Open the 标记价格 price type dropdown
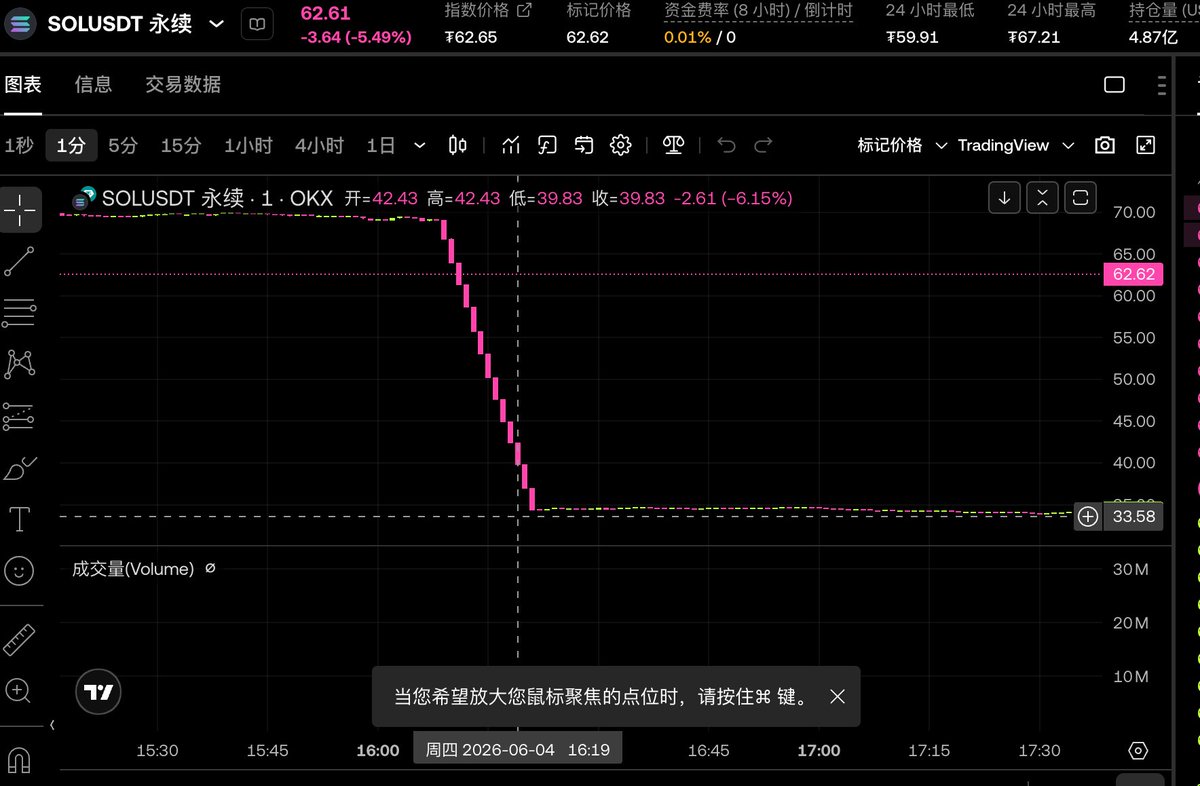This screenshot has height=786, width=1200. [x=902, y=145]
